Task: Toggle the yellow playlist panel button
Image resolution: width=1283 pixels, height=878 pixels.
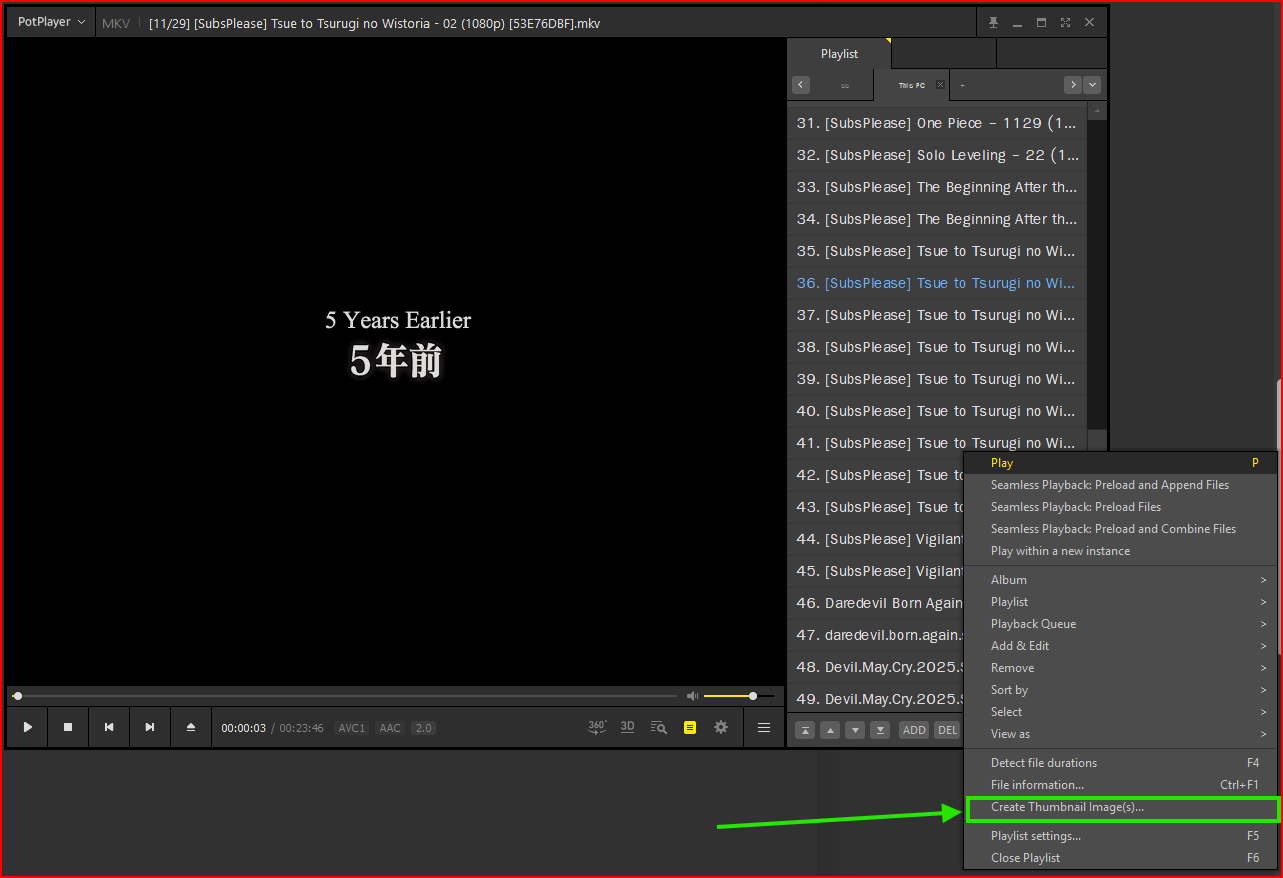Action: [x=689, y=727]
